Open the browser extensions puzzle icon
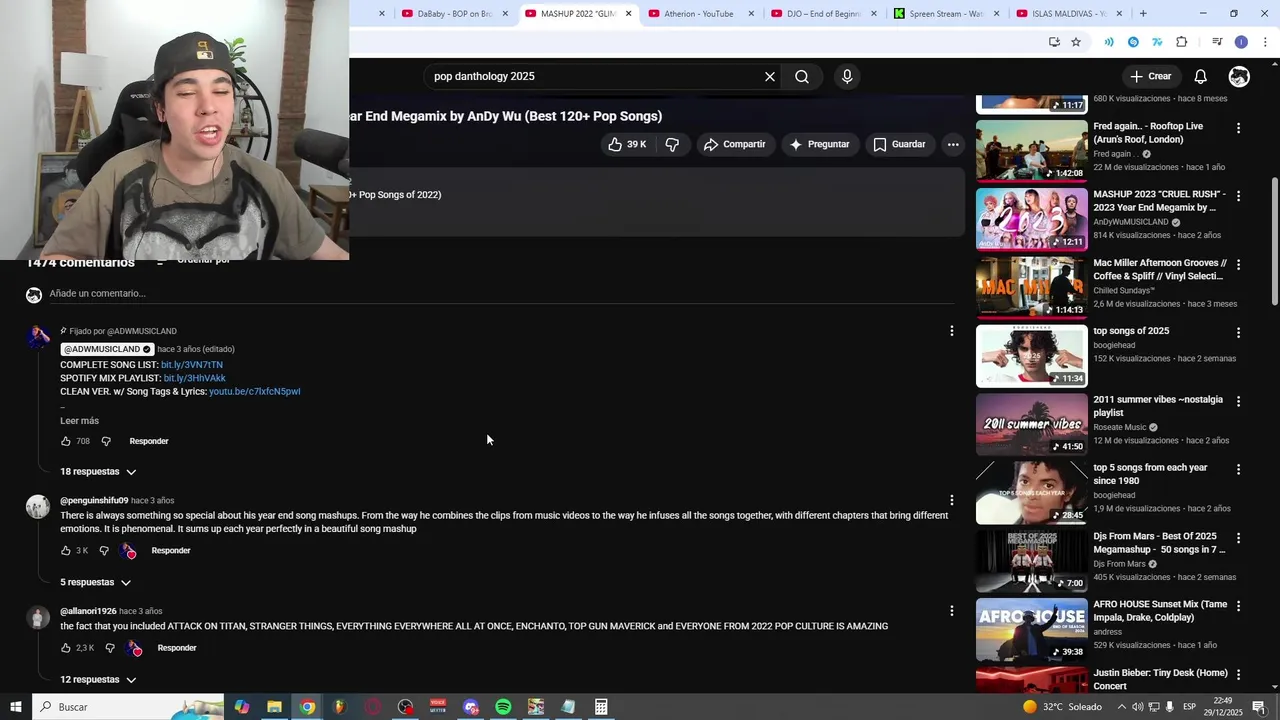 tap(1182, 42)
